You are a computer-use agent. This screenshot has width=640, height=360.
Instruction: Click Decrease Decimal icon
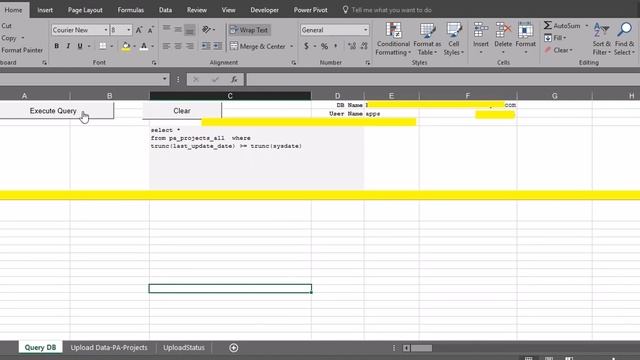point(364,46)
